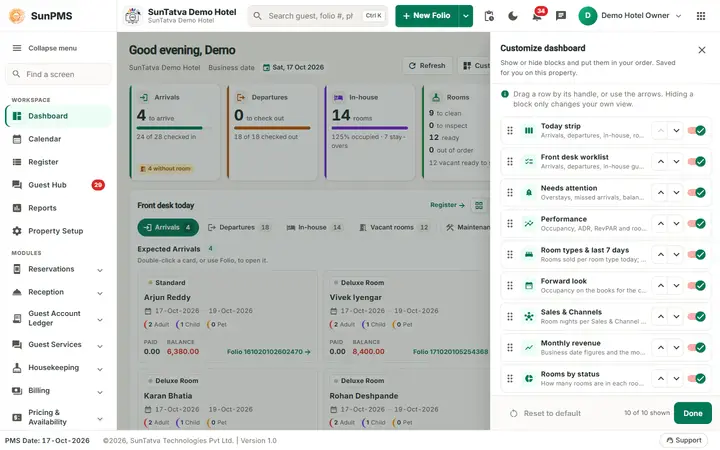Screen dimensions: 720x450
Task: Click the Today strip block icon
Action: [x=529, y=130]
